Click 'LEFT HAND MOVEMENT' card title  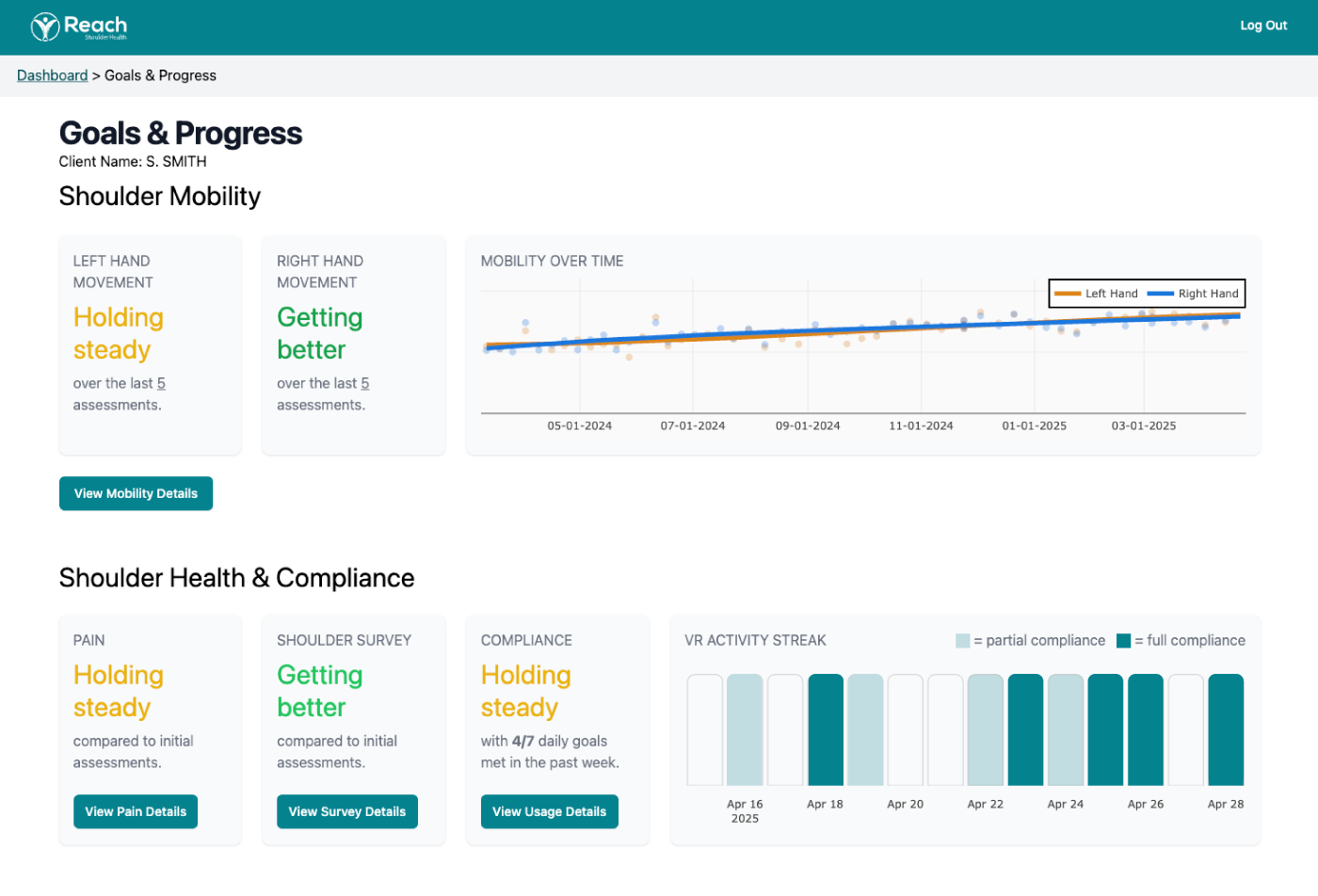[x=113, y=272]
